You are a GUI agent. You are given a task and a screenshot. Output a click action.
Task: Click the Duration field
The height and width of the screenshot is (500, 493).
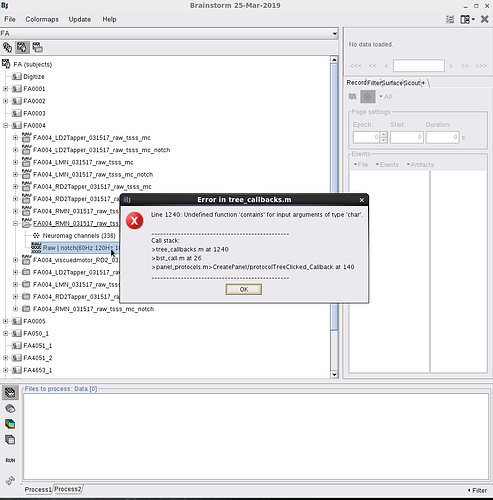coord(443,137)
